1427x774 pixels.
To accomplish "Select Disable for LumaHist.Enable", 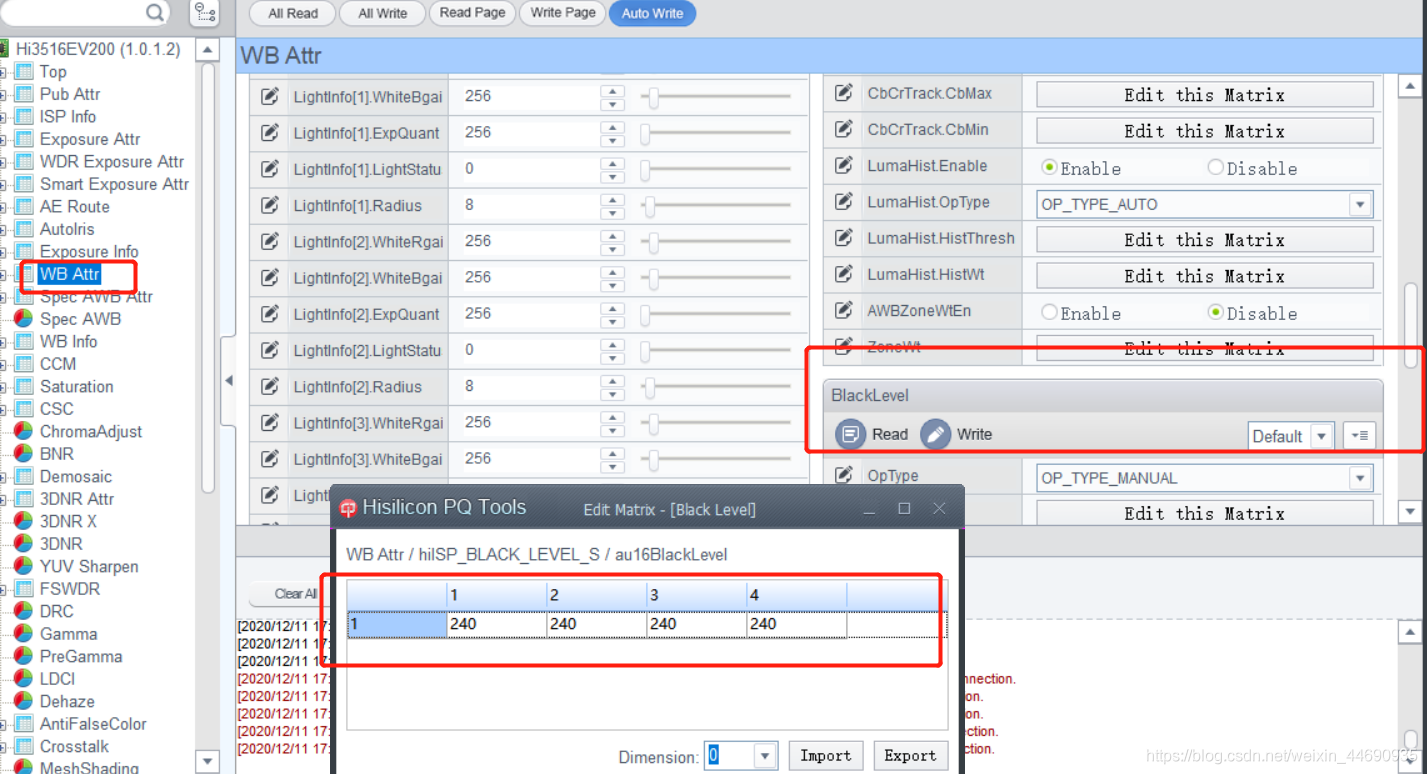I will (x=1215, y=167).
